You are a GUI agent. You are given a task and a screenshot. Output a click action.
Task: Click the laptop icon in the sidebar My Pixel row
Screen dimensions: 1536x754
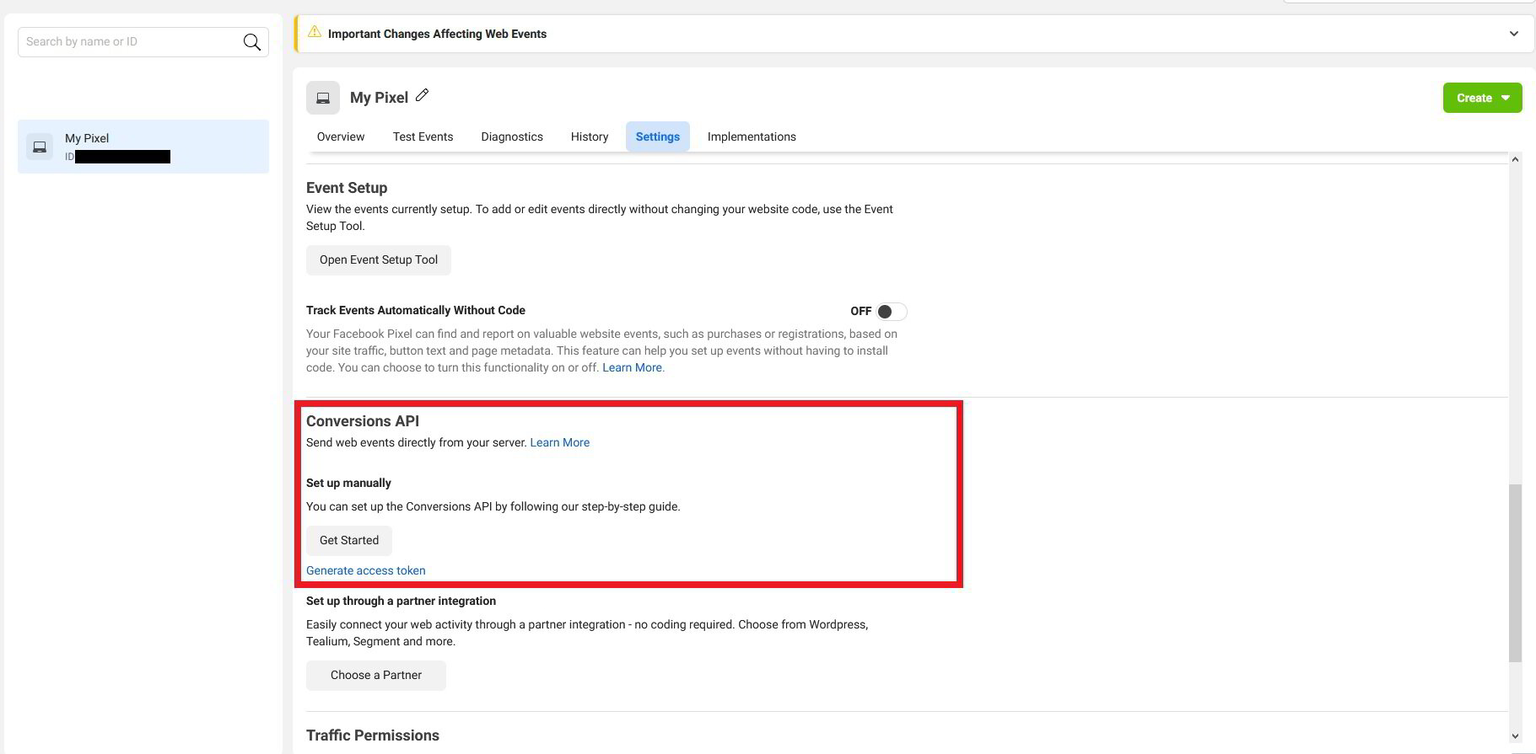[x=40, y=147]
